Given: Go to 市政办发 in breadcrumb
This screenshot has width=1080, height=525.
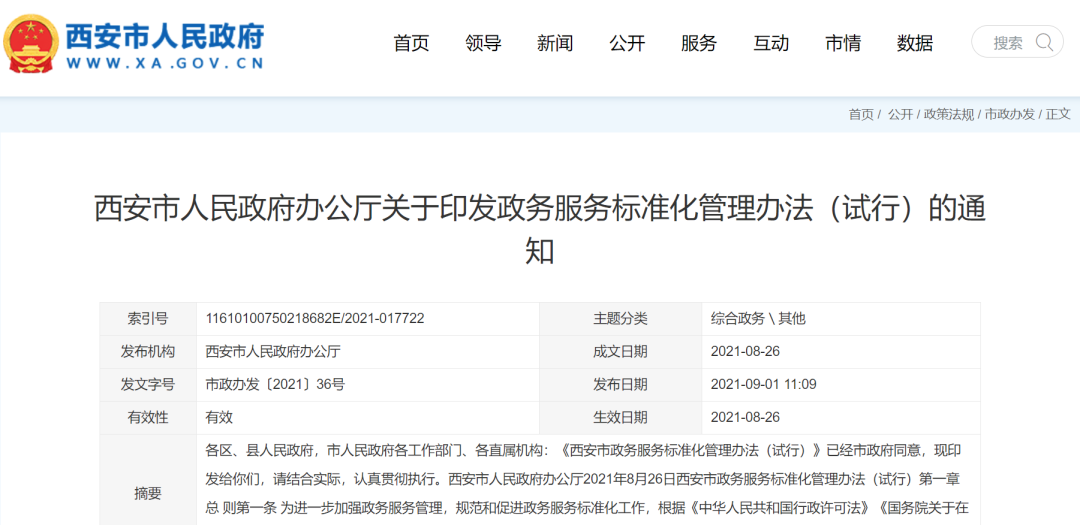Looking at the screenshot, I should [x=1010, y=114].
